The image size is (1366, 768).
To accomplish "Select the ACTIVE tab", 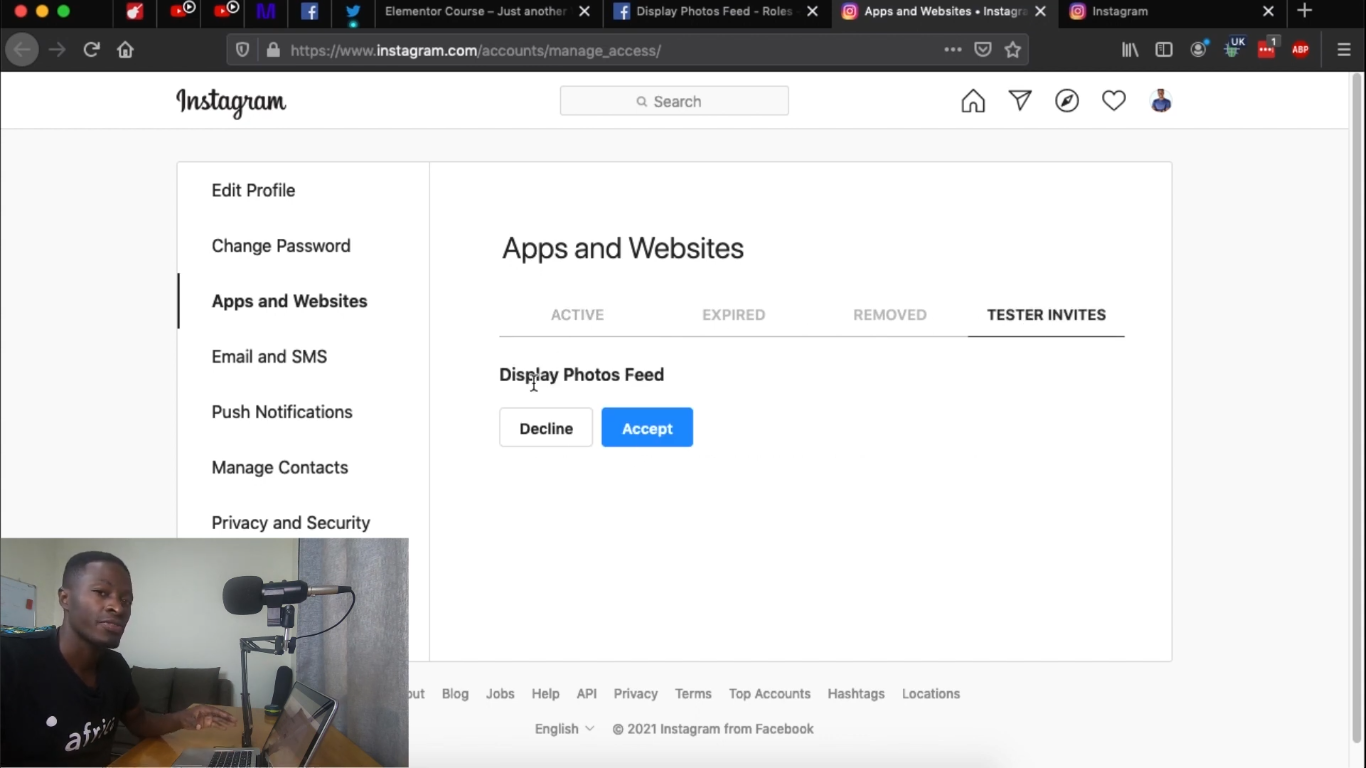I will click(577, 315).
